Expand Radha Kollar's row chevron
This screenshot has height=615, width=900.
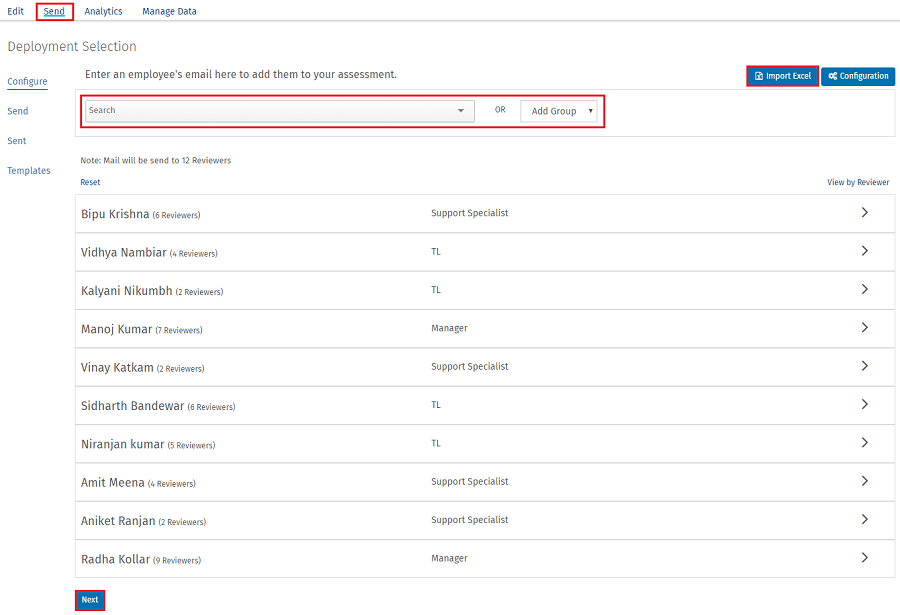(x=864, y=558)
